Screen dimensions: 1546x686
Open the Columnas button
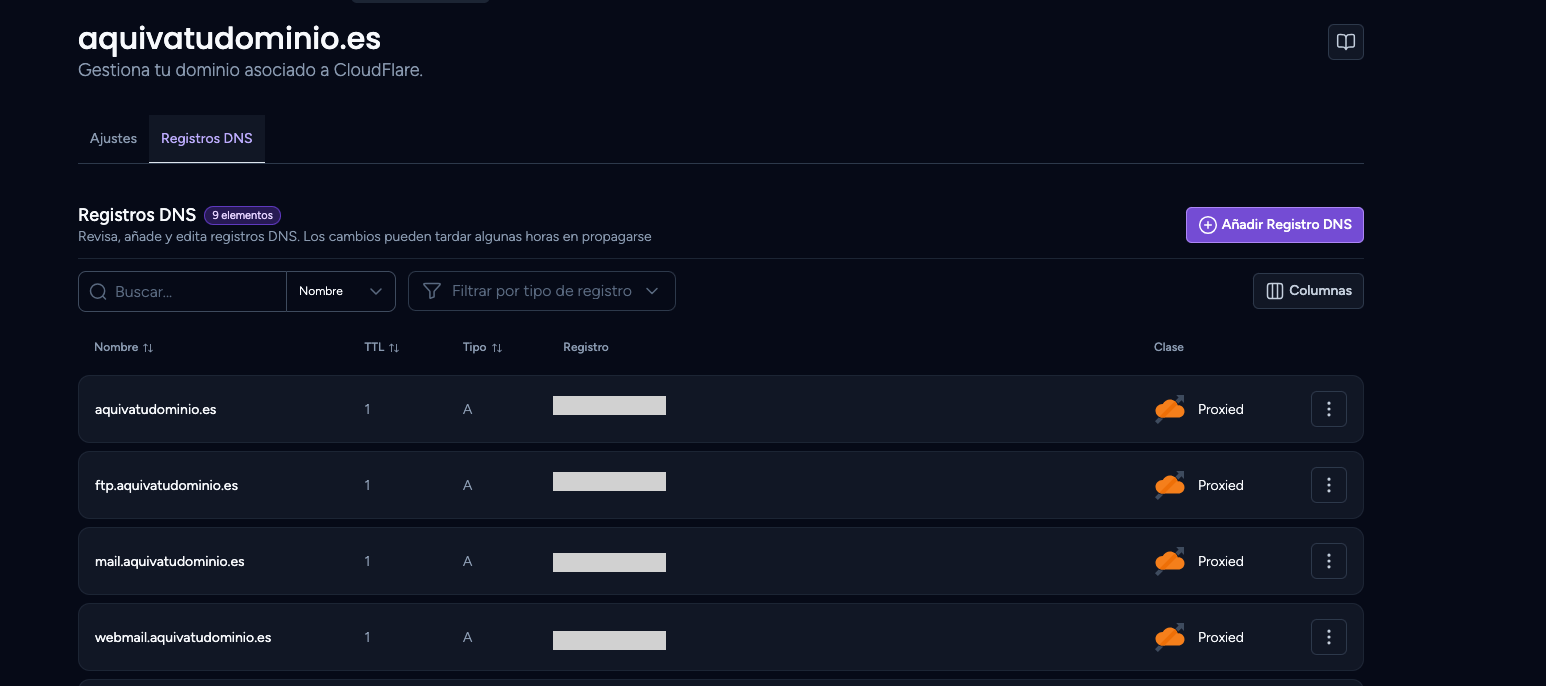pyautogui.click(x=1308, y=291)
